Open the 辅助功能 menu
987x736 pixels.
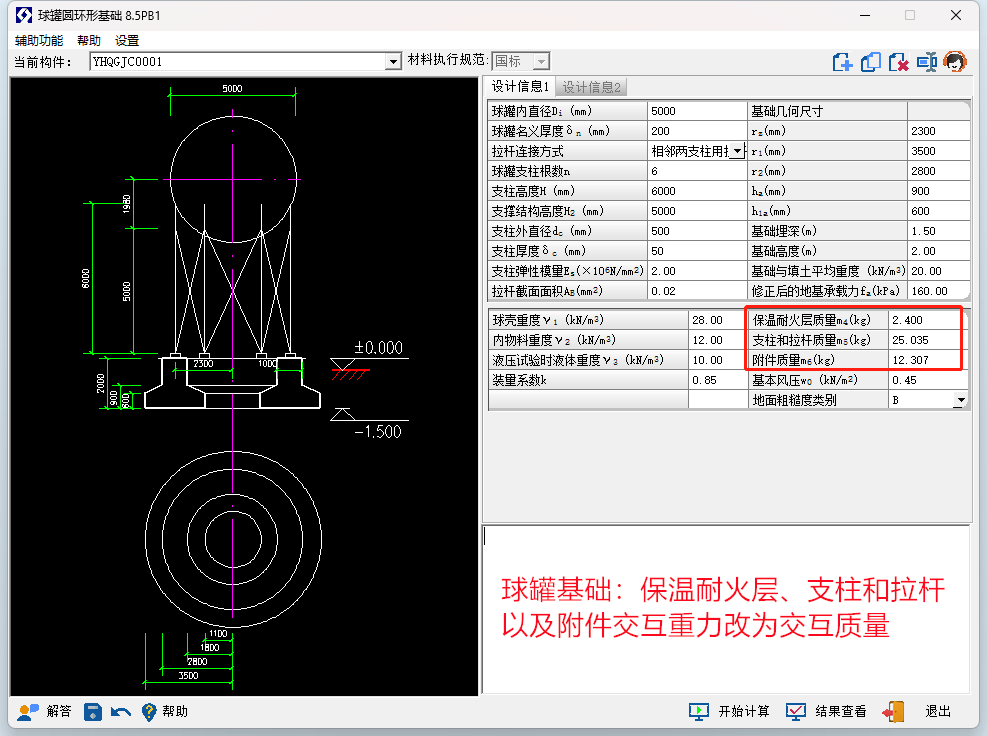click(x=39, y=41)
